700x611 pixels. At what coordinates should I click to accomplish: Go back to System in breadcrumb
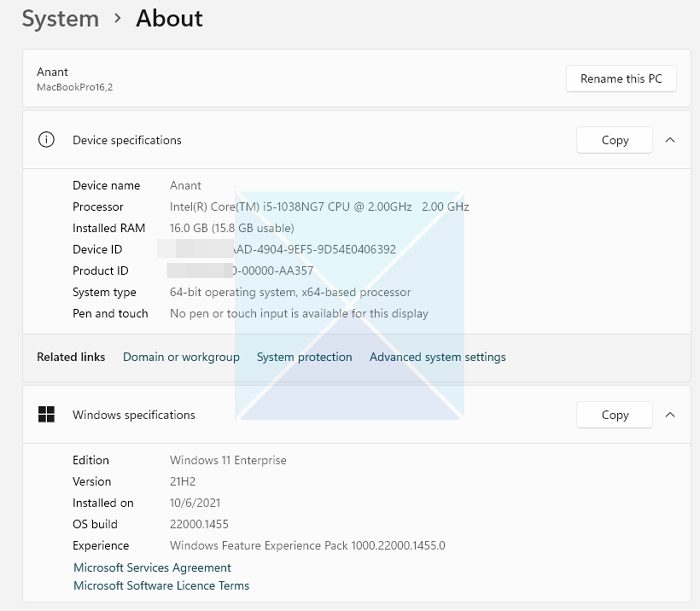60,19
